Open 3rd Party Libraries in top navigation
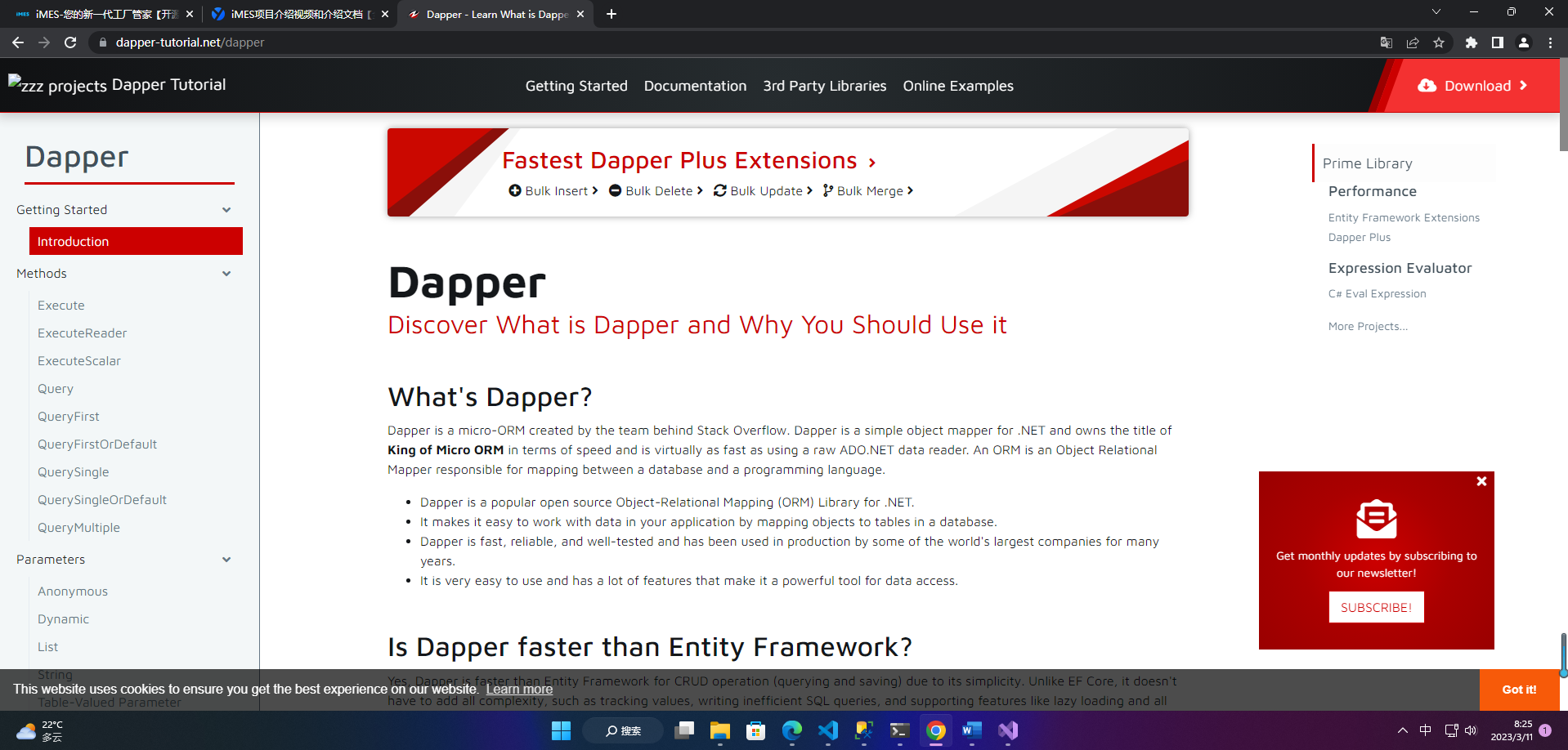Screen dimensions: 1568x750 [x=825, y=86]
